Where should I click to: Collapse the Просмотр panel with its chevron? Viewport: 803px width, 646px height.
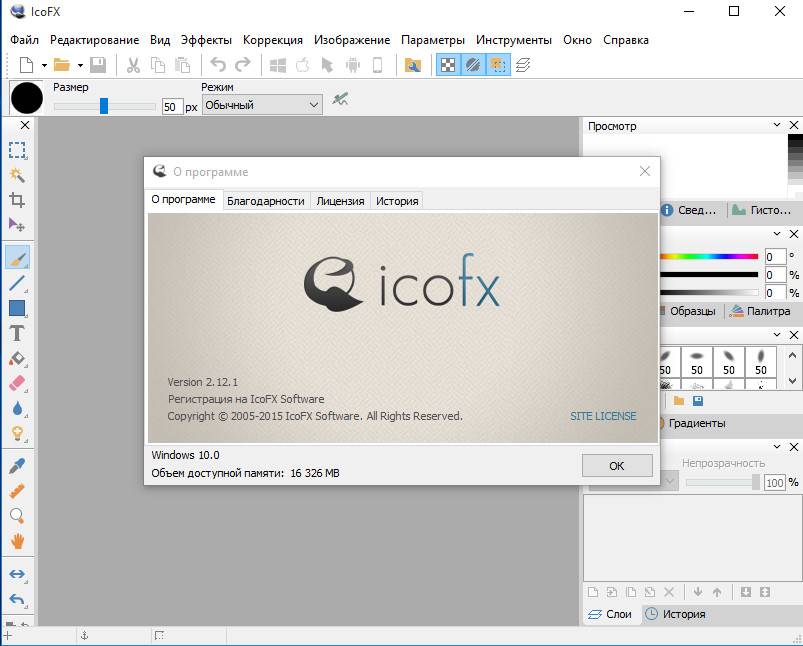pos(777,125)
